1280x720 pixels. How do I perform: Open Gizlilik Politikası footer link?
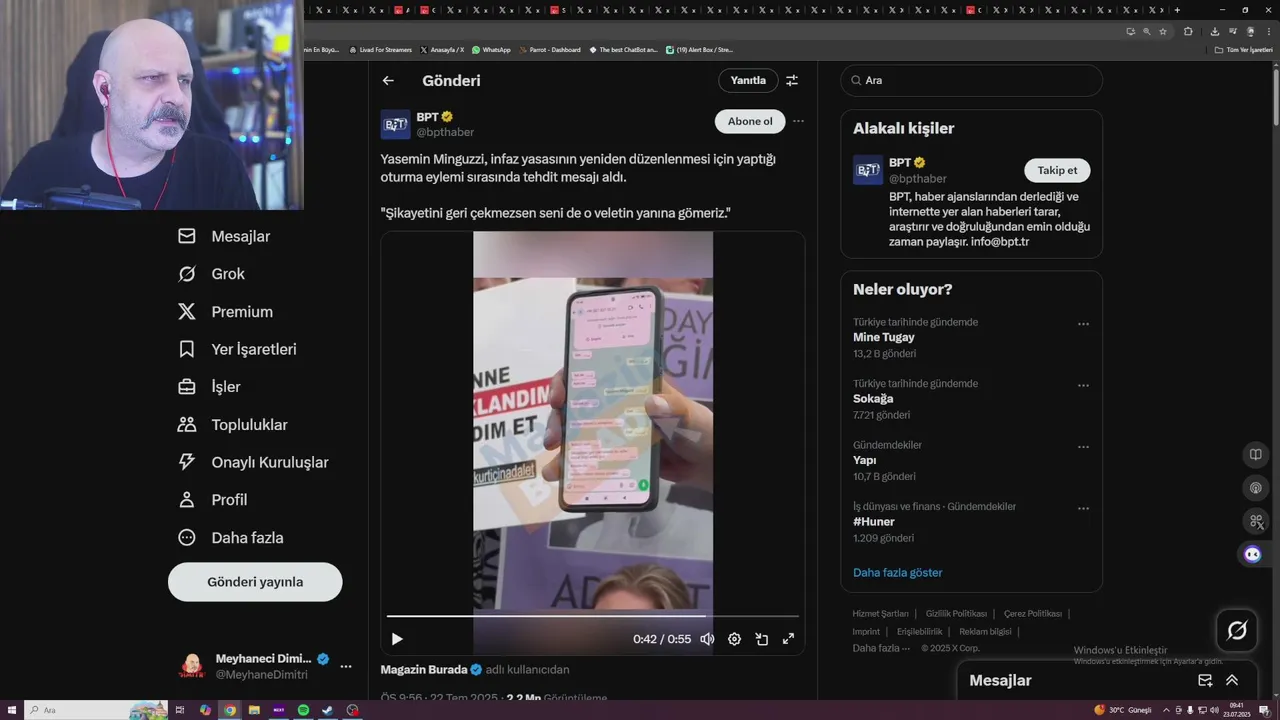click(956, 614)
